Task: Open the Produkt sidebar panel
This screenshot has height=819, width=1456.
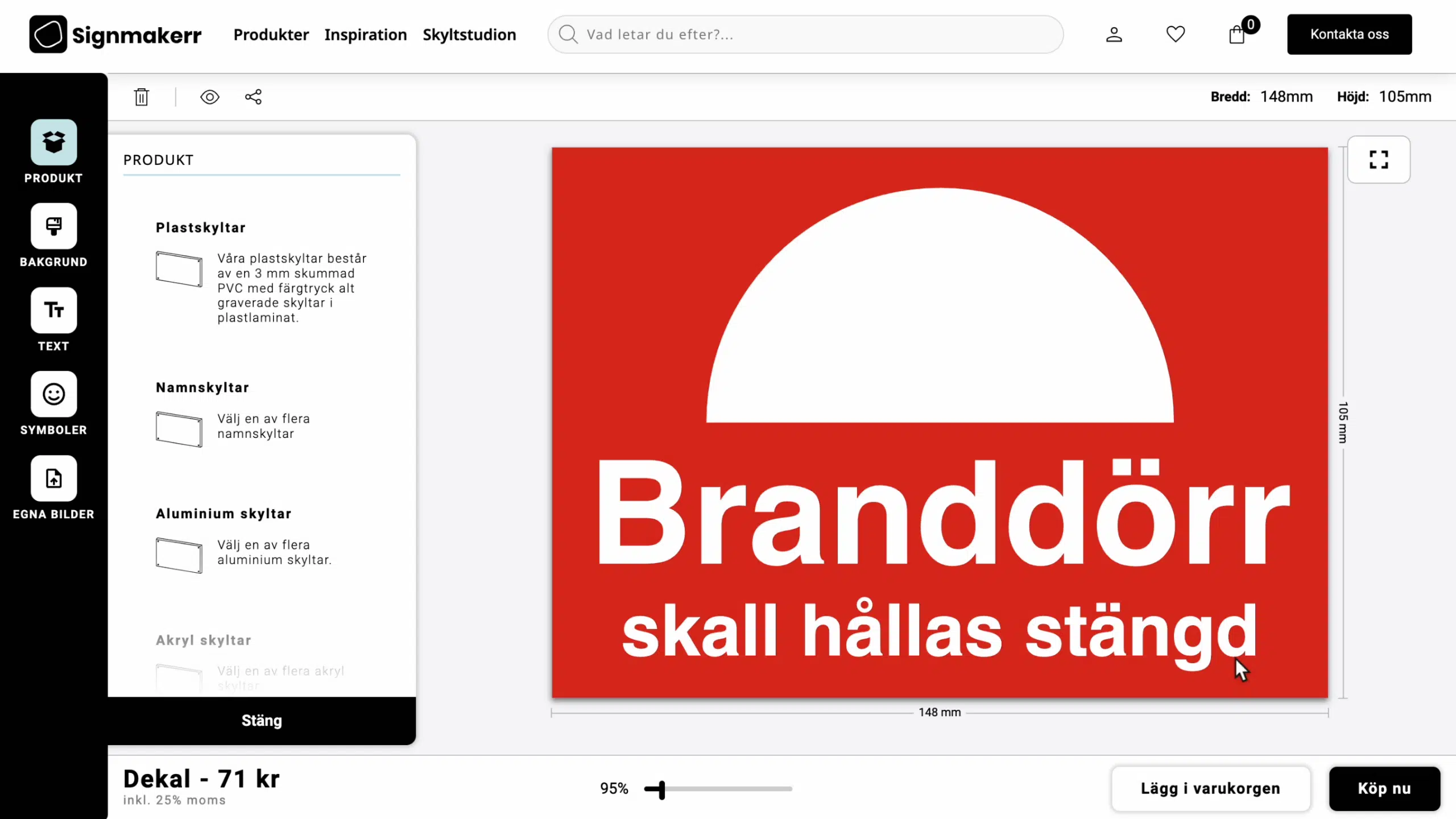Action: 53,142
